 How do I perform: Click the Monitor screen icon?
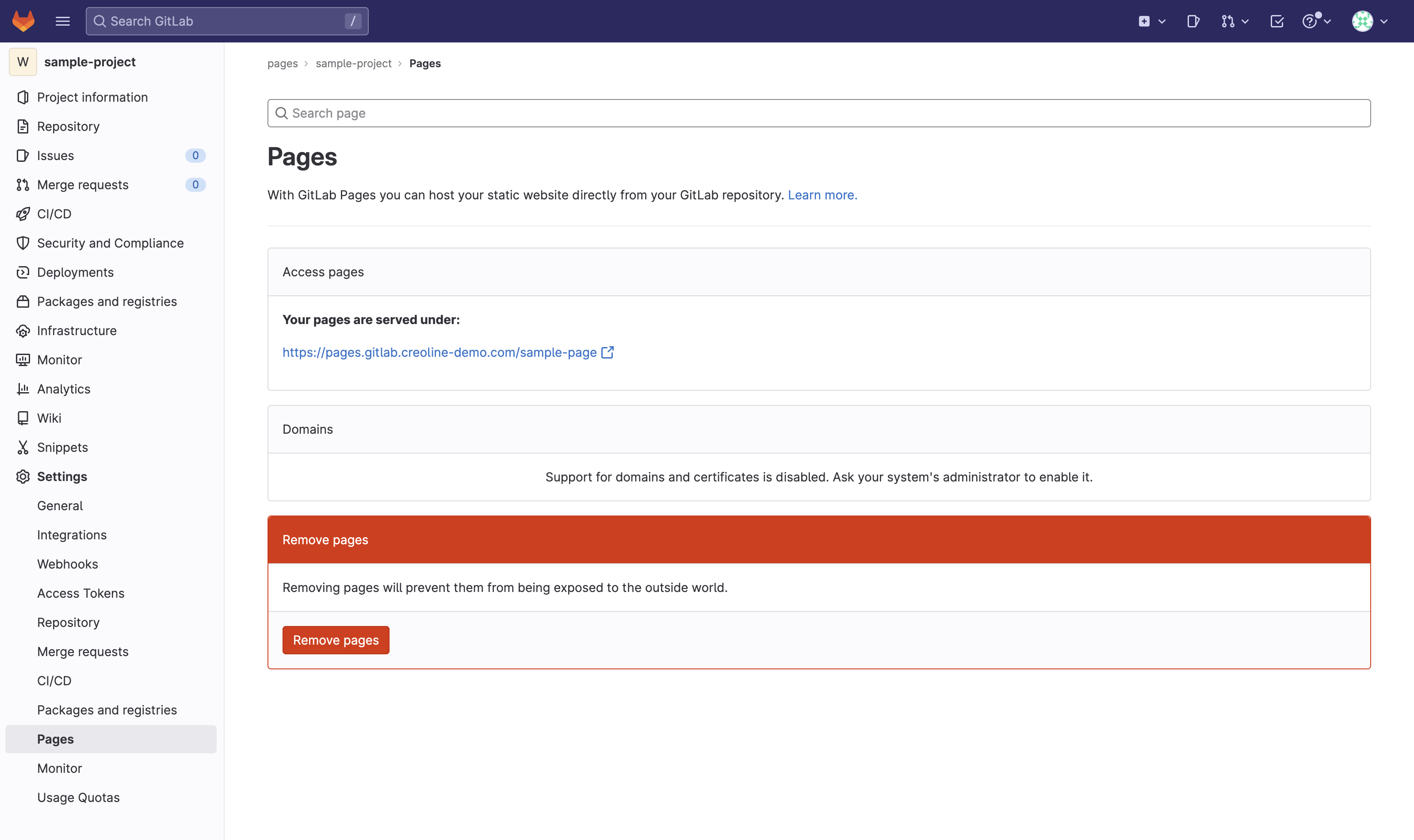23,360
